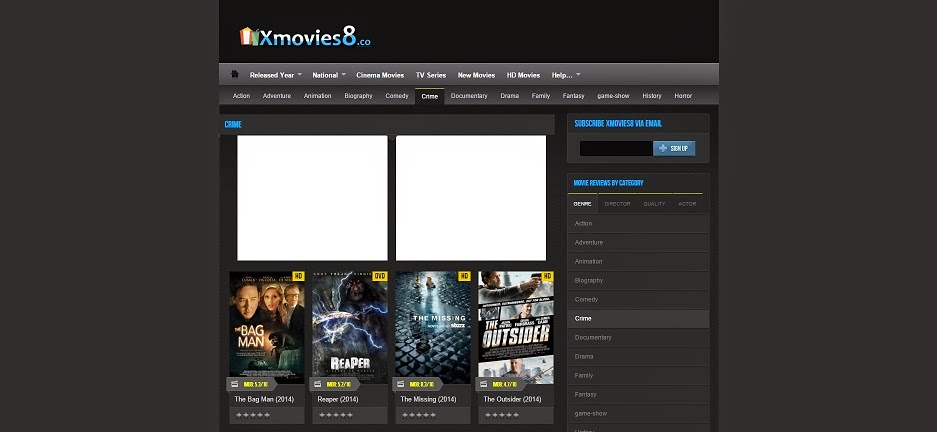The image size is (937, 432).
Task: Open Action in sidebar category list
Action: click(638, 223)
